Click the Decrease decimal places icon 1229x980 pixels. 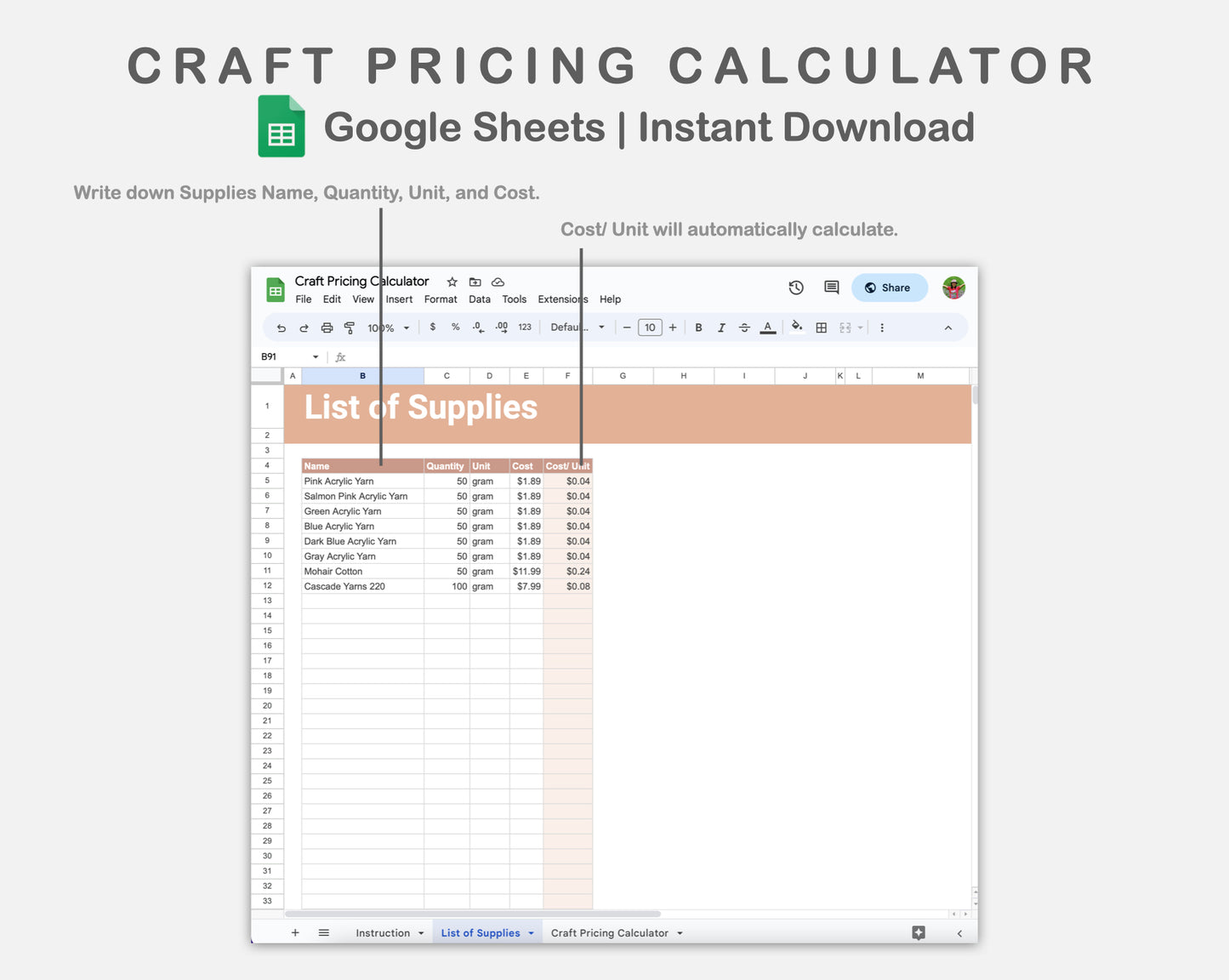[477, 327]
